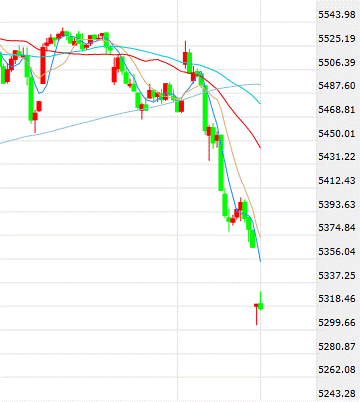
Task: Select the 5337.25 price level label
Action: pos(337,275)
